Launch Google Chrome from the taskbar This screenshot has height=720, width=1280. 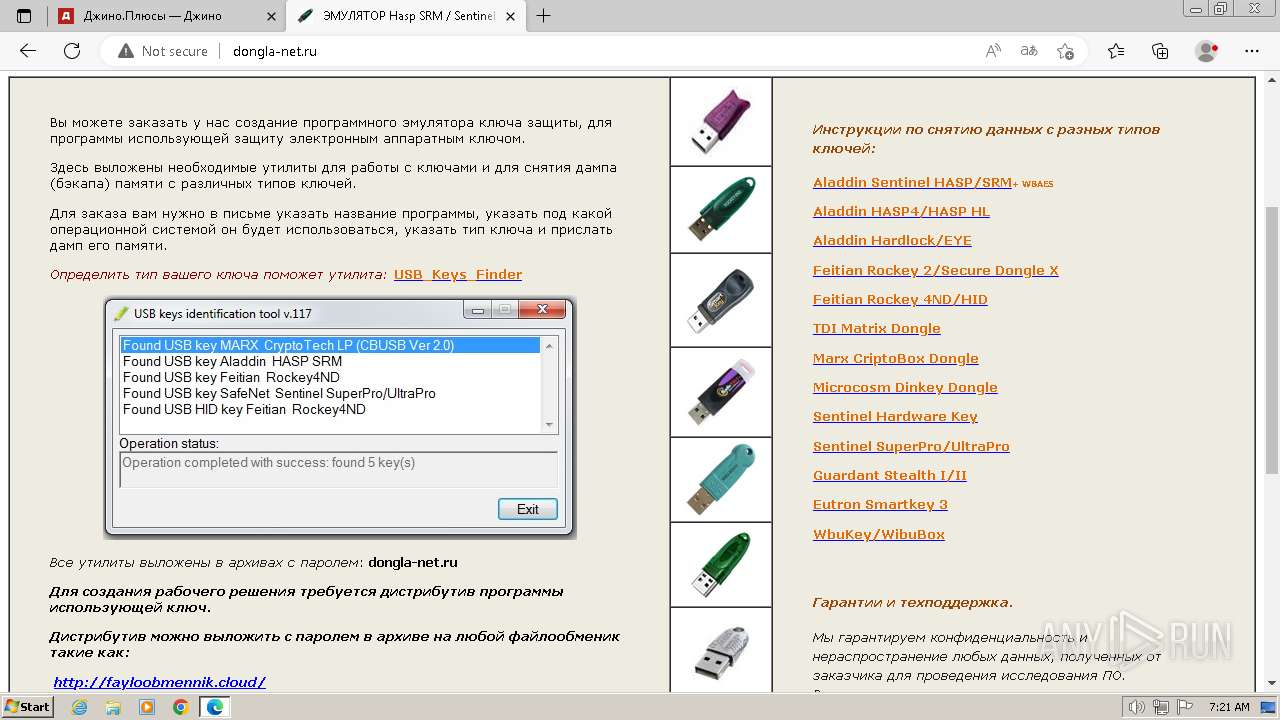[x=180, y=707]
